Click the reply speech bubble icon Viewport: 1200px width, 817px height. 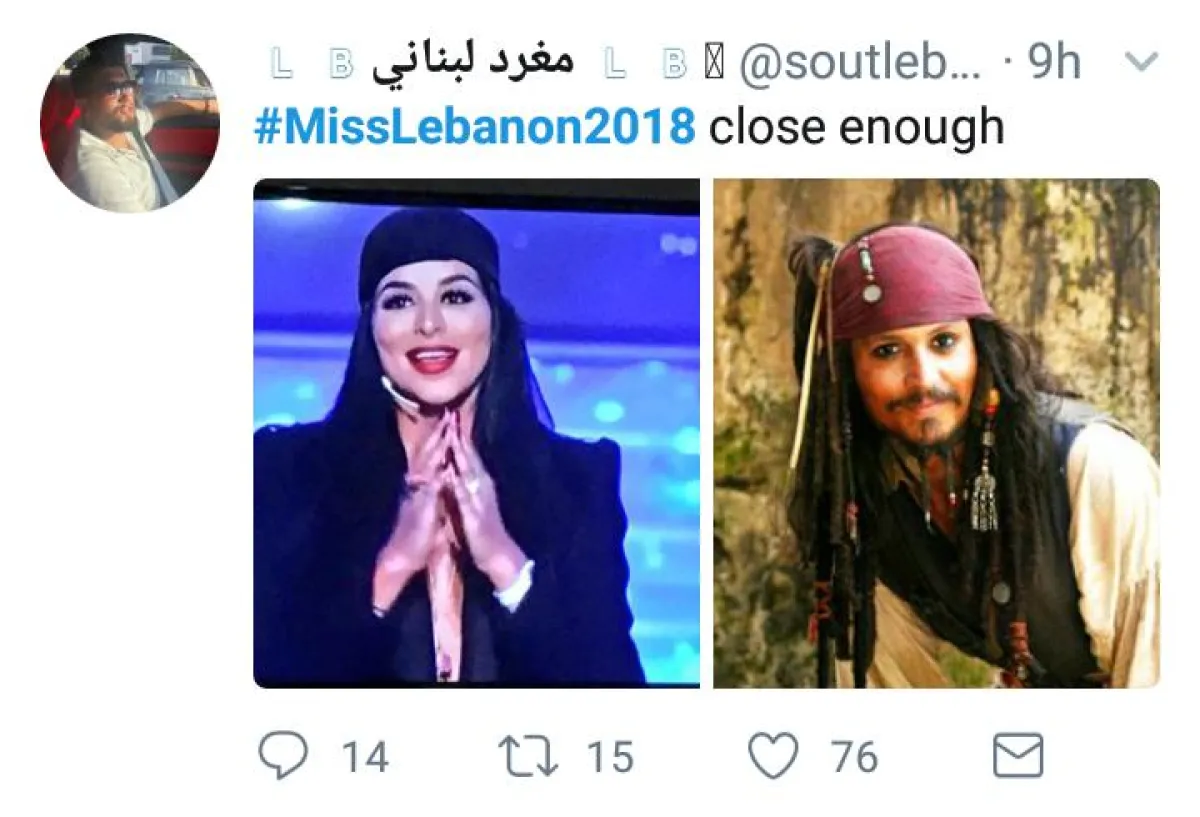pyautogui.click(x=282, y=755)
